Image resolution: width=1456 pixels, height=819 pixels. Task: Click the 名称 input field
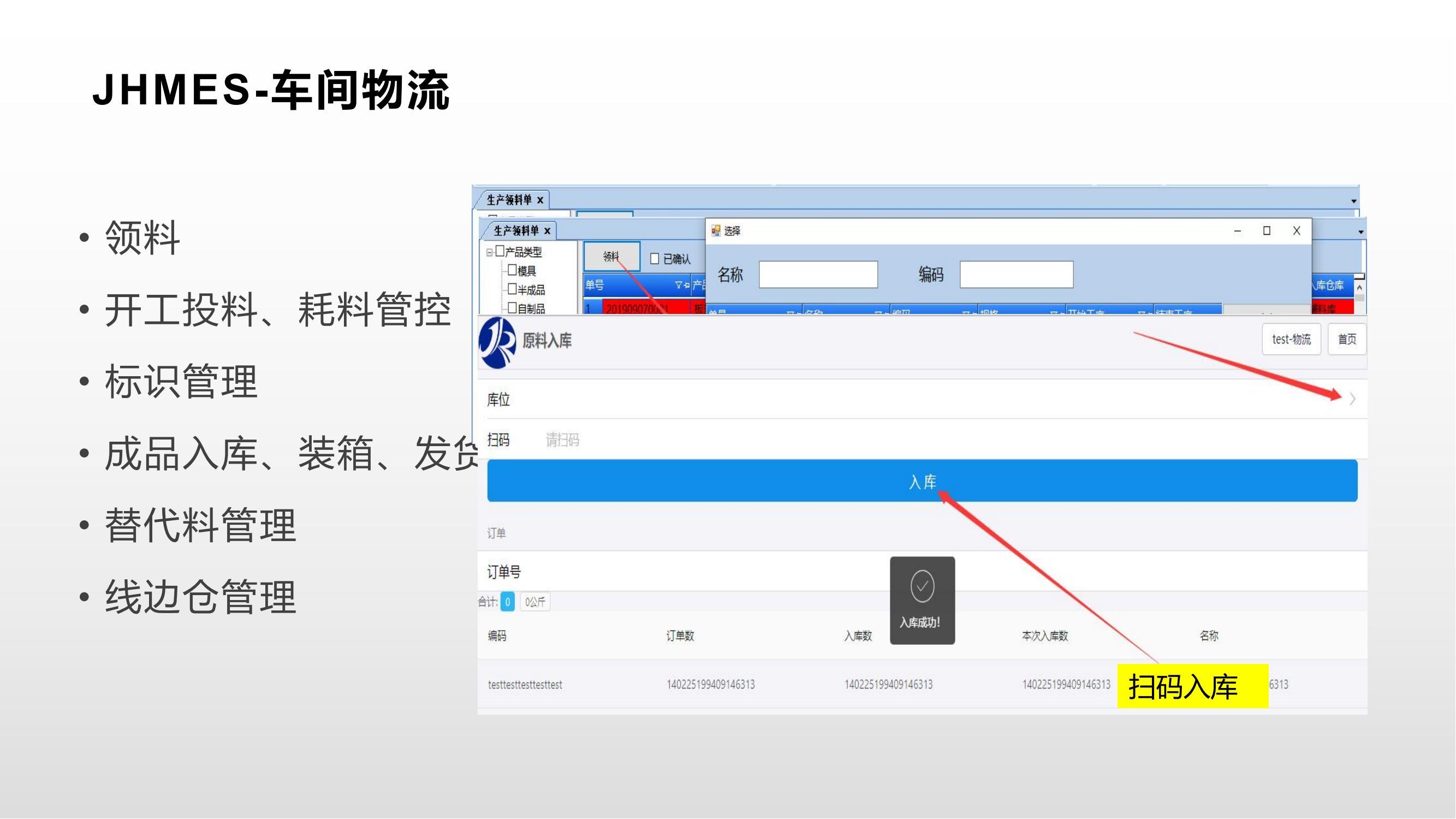click(x=818, y=275)
